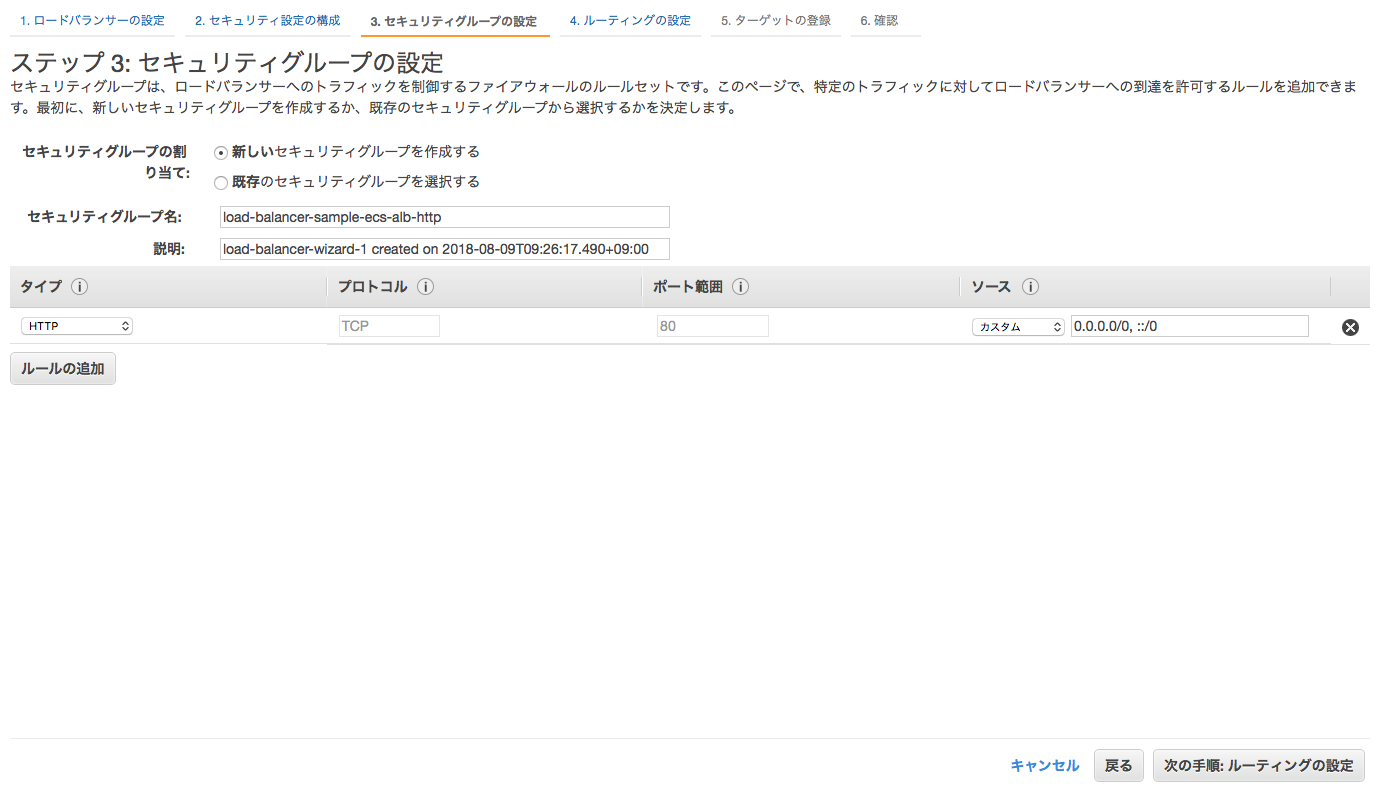Delete the HTTP rule with X icon
Screen dimensions: 1377x794
click(1350, 327)
